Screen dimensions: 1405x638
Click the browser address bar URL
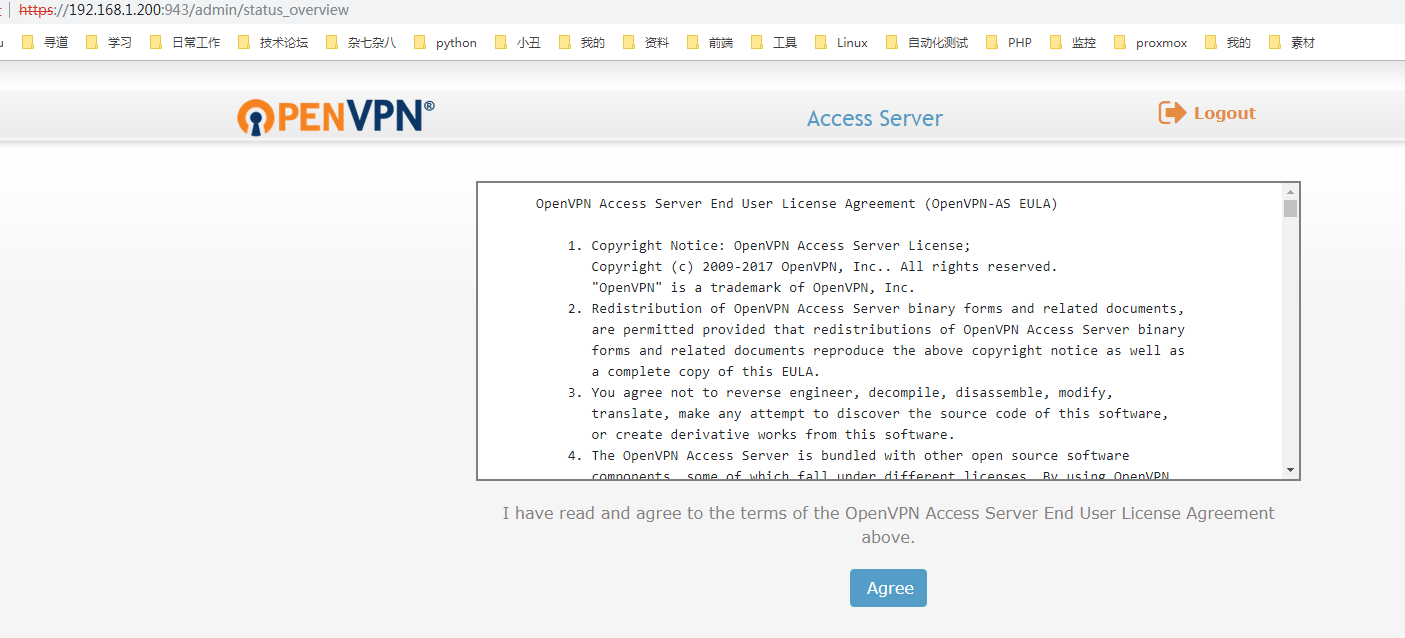point(184,10)
